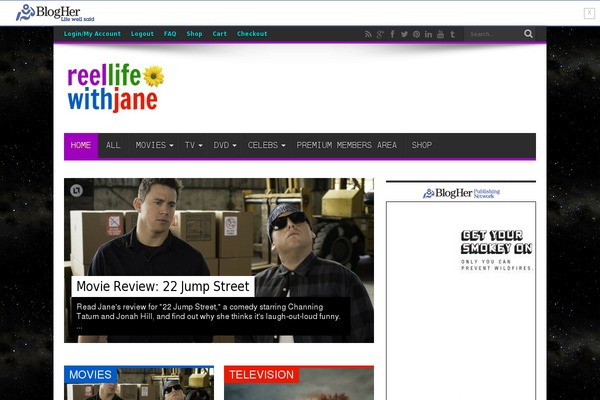Screen dimensions: 600x400
Task: Open PREMIUM MEMBERS AREA menu item
Action: (347, 145)
